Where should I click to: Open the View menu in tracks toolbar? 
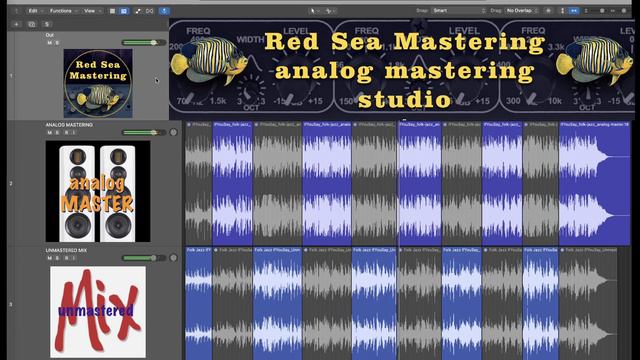tap(92, 11)
